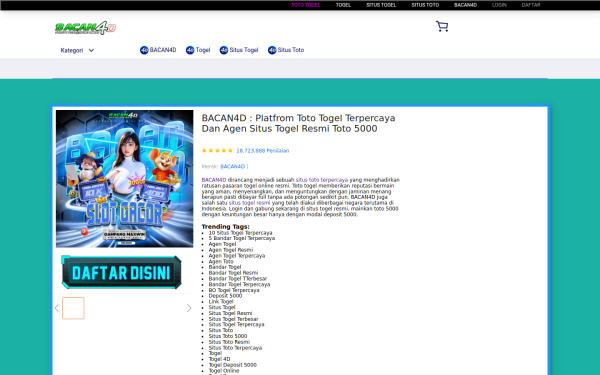Click tag '10 Situs Togel Terpercaya'

click(x=240, y=233)
